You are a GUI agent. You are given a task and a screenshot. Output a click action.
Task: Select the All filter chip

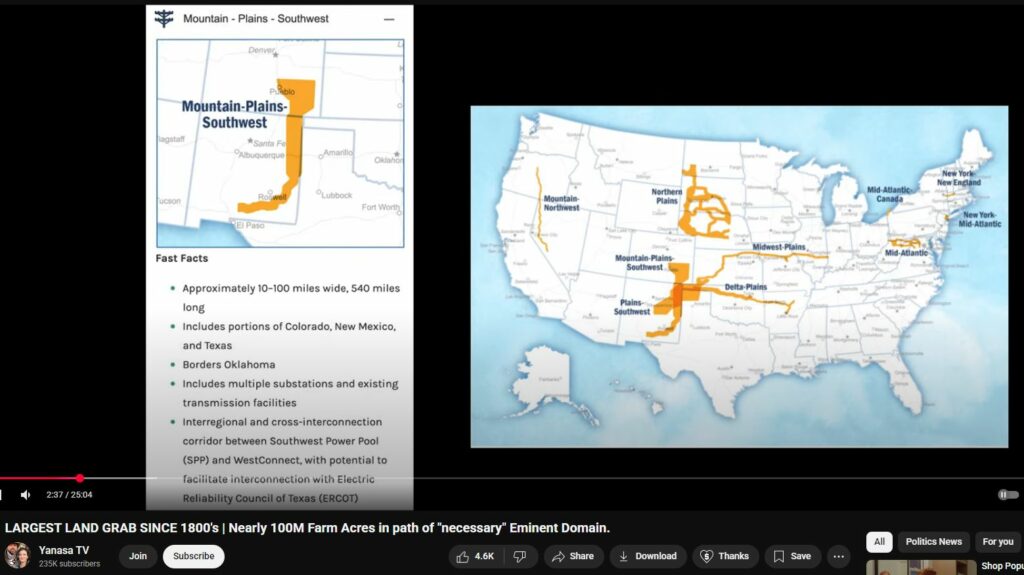(879, 542)
